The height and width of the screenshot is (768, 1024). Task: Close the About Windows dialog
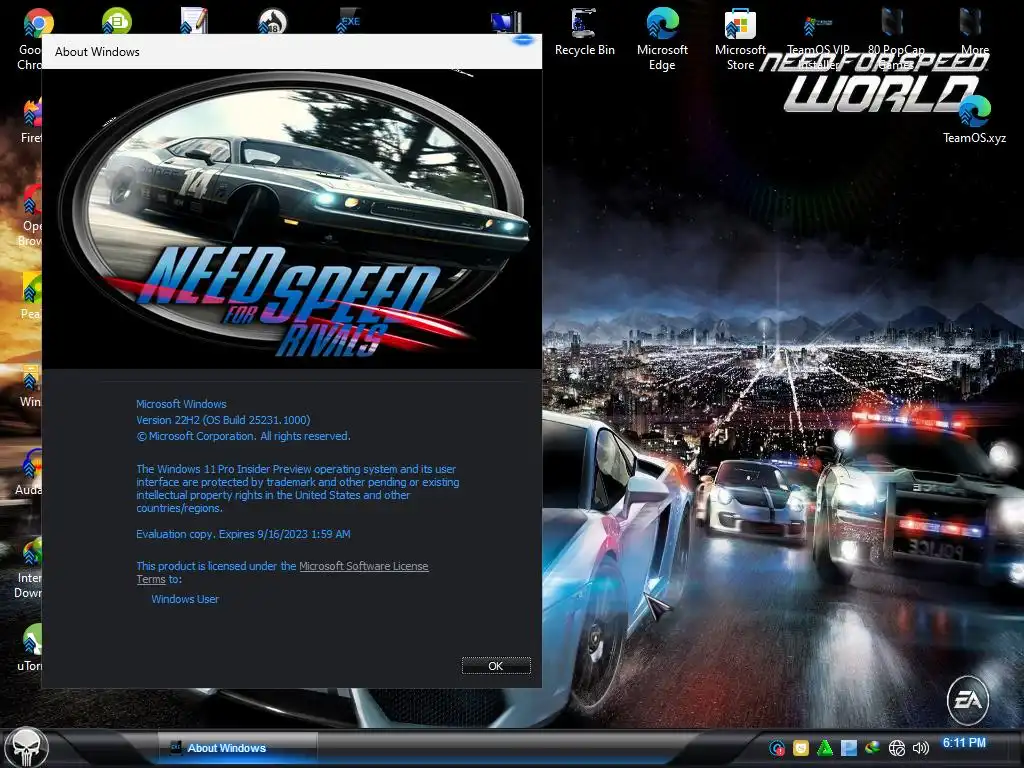coord(522,39)
